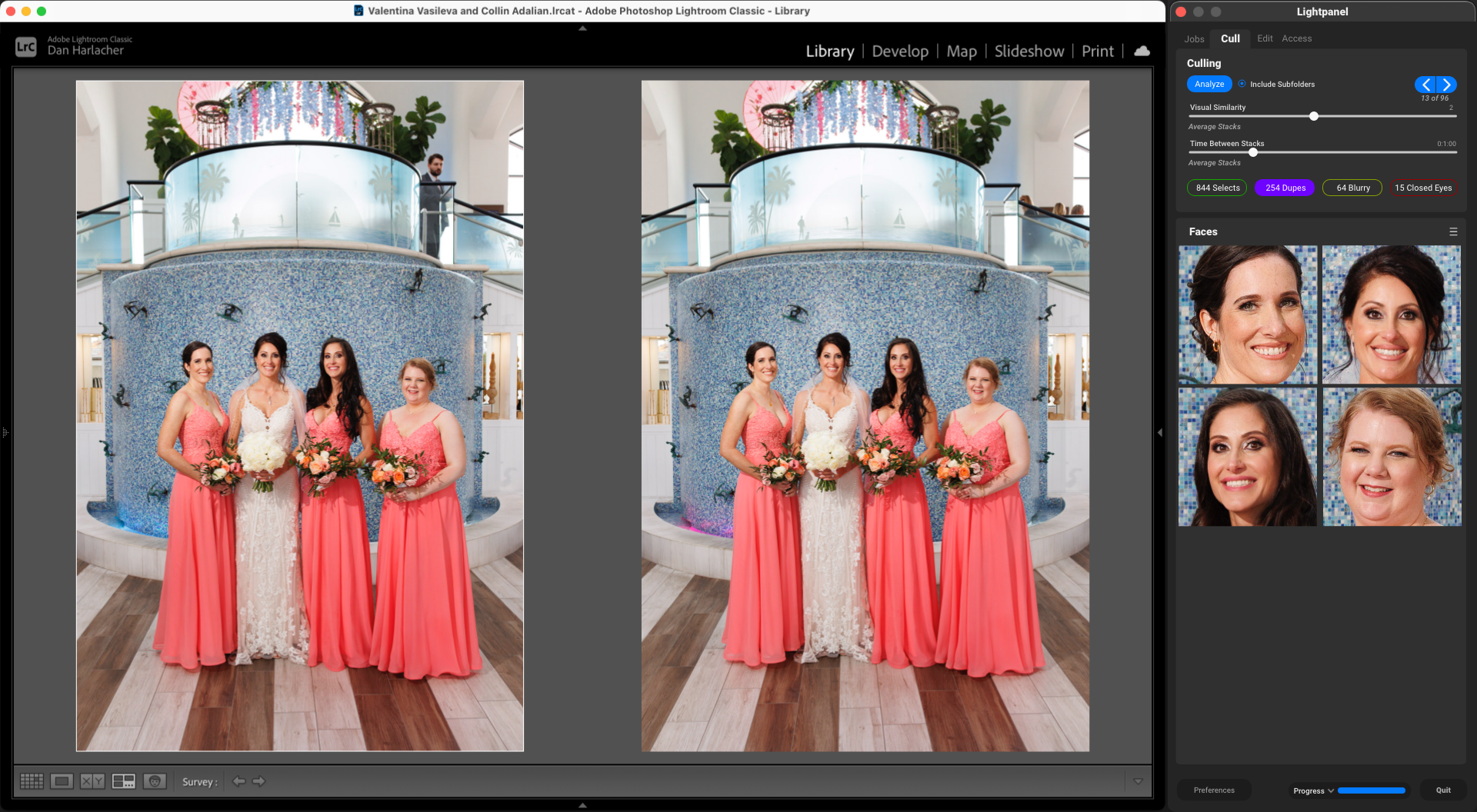Click the Visual Similarity slider handle

coord(1314,116)
